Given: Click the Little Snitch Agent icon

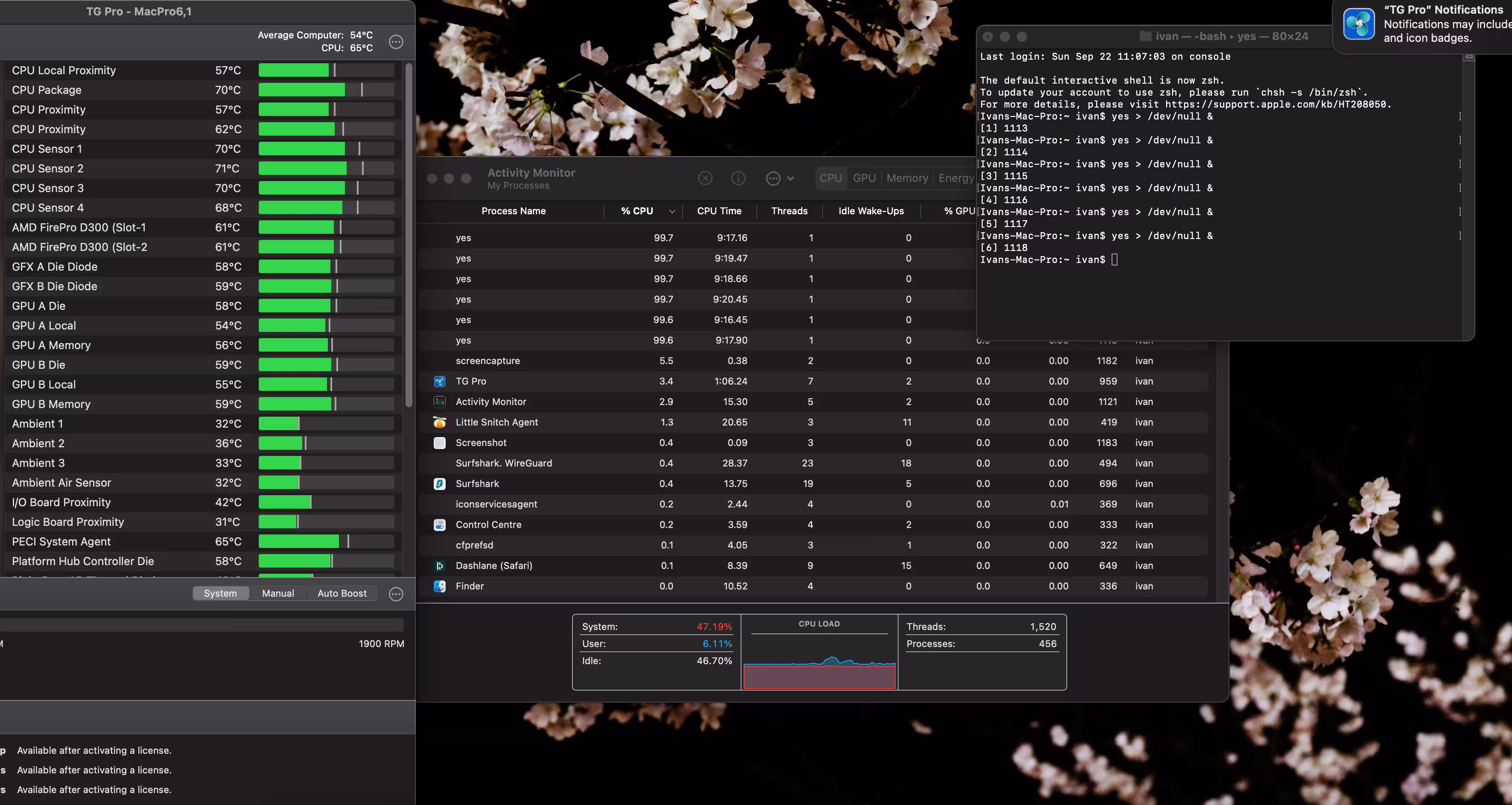Looking at the screenshot, I should (x=439, y=423).
